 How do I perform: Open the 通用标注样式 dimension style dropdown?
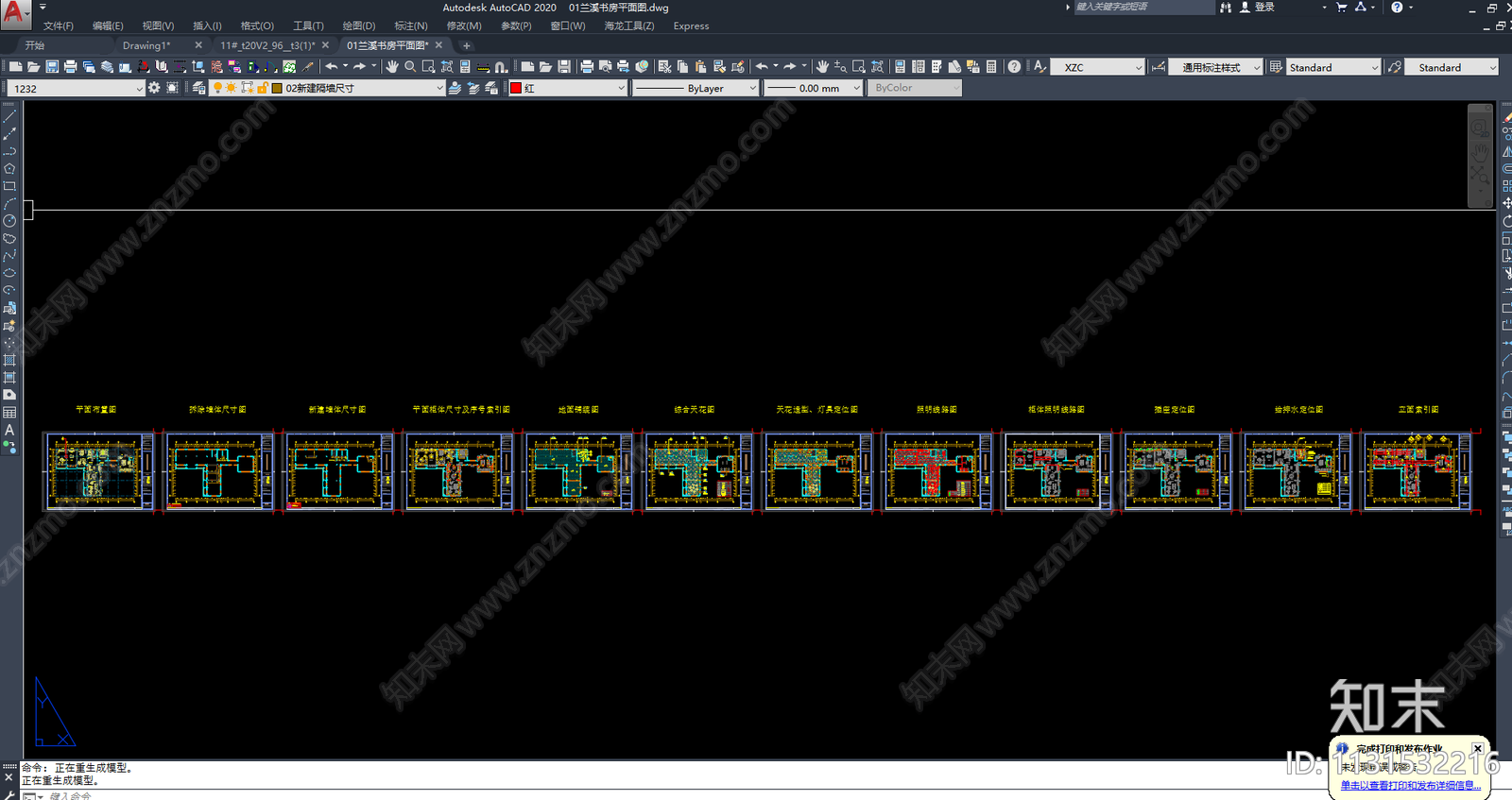click(x=1216, y=68)
